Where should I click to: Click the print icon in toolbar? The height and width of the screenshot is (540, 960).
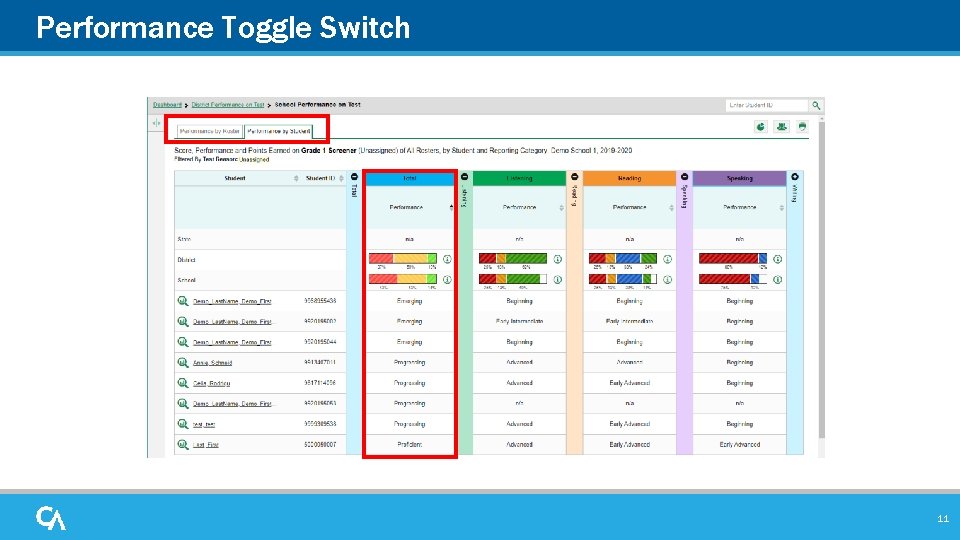(802, 127)
